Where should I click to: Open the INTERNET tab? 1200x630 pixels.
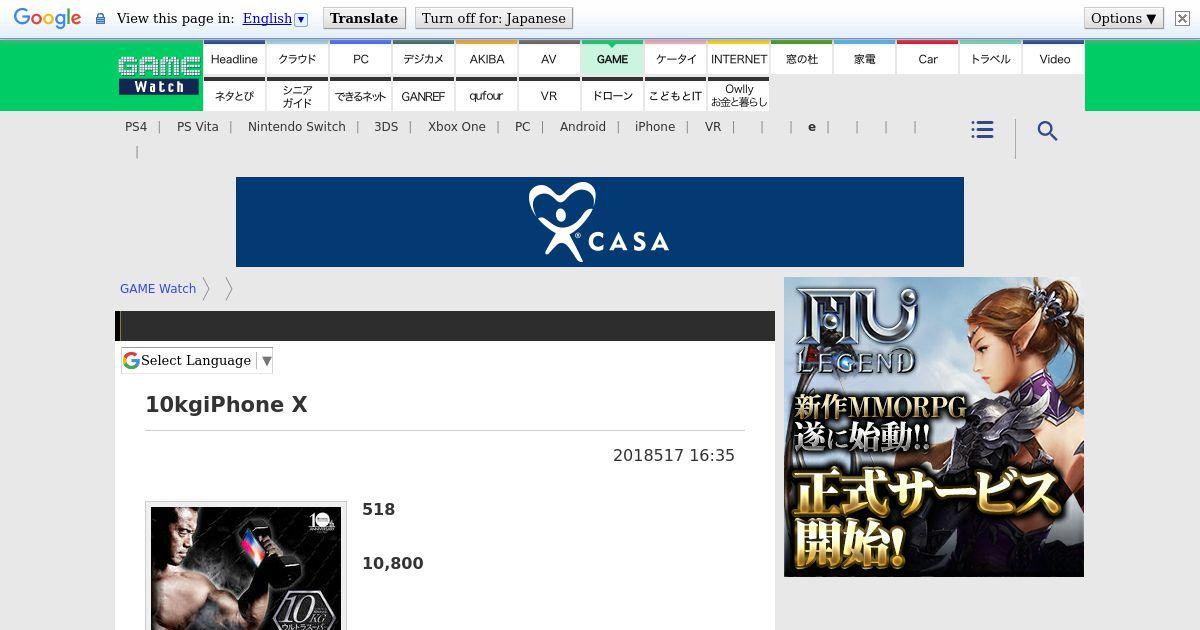point(738,58)
